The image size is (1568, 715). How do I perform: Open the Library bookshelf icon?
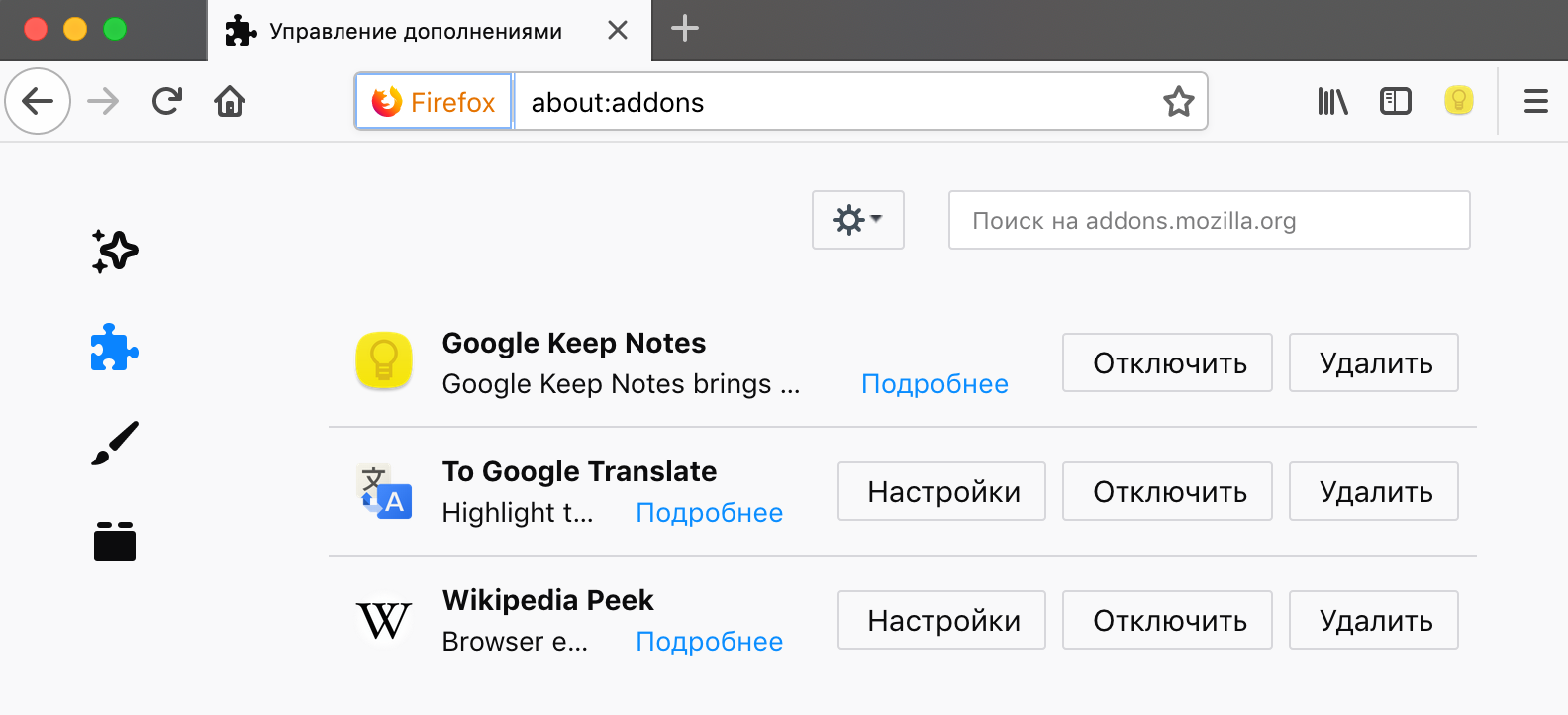pos(1332,101)
